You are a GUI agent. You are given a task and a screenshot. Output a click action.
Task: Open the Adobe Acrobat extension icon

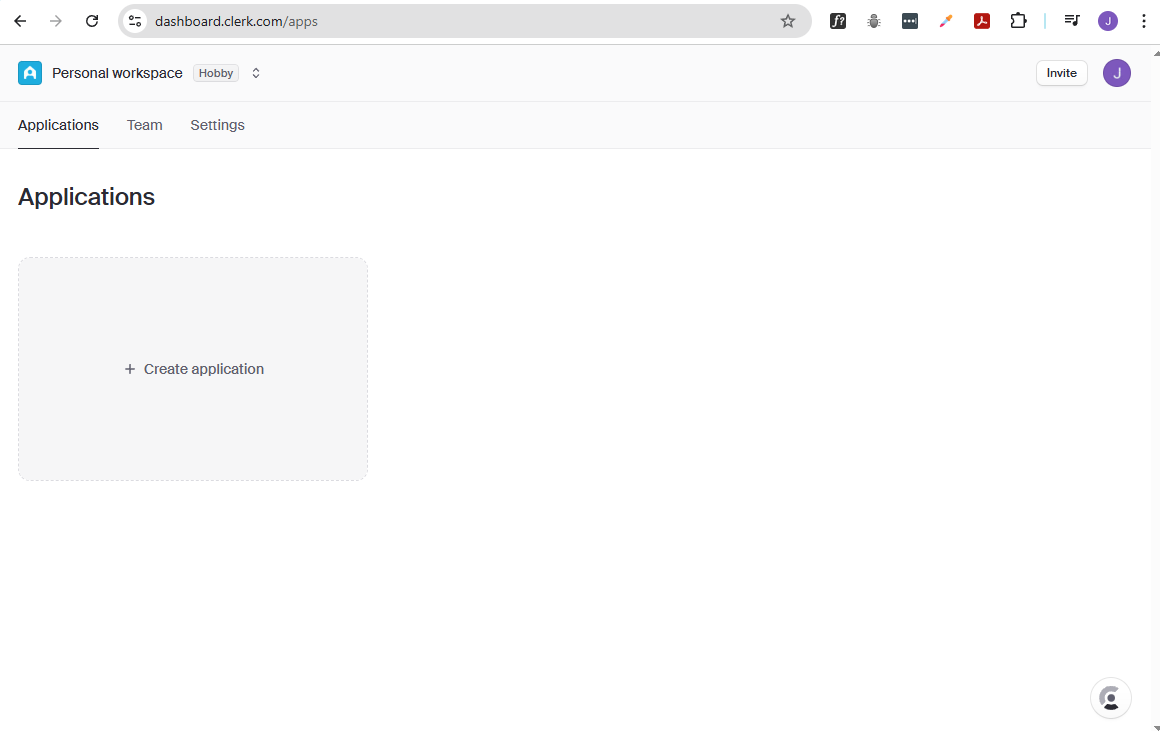[x=982, y=21]
